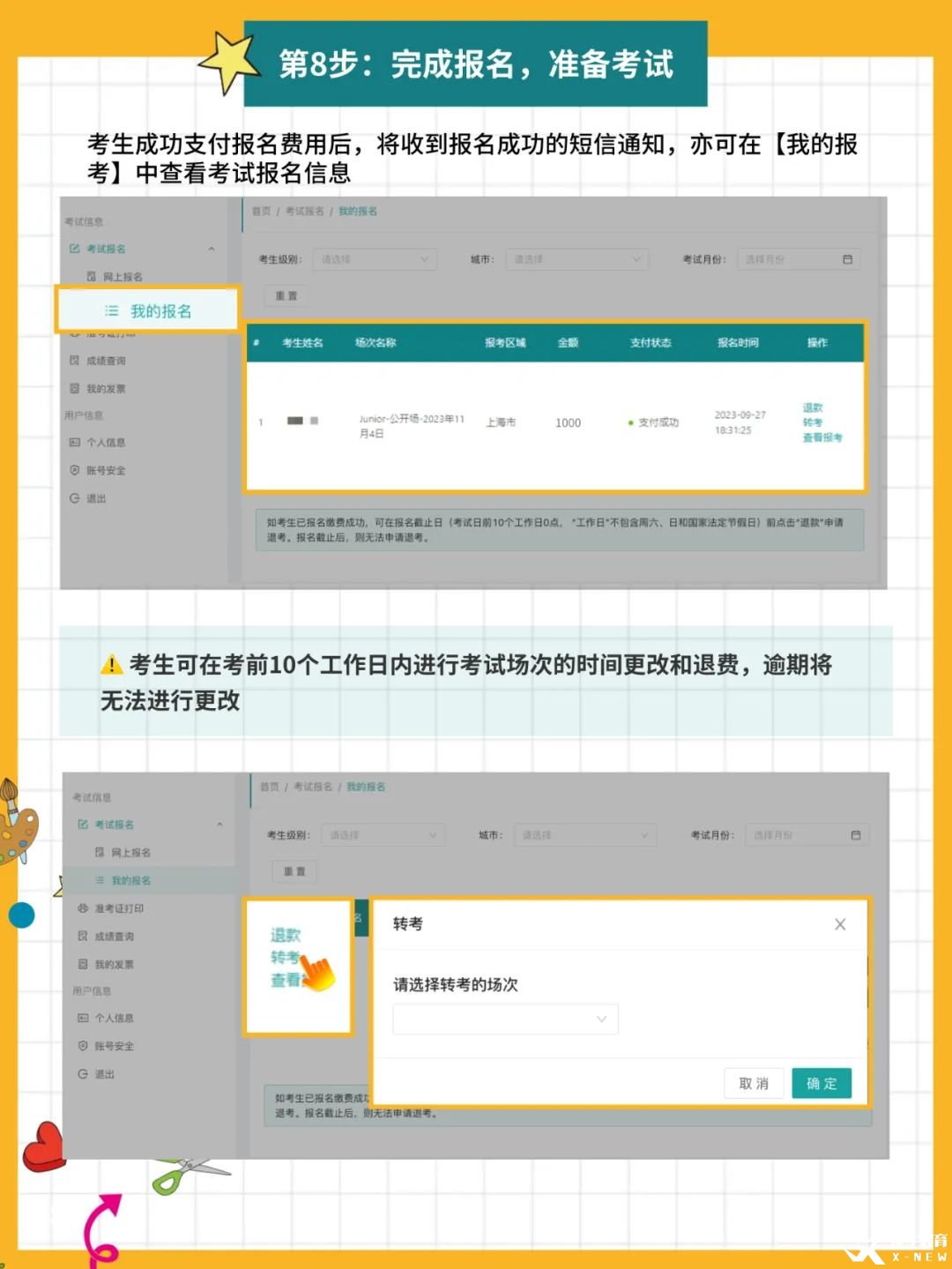952x1269 pixels.
Task: Click 重置 button in lower screenshot
Action: tap(294, 872)
